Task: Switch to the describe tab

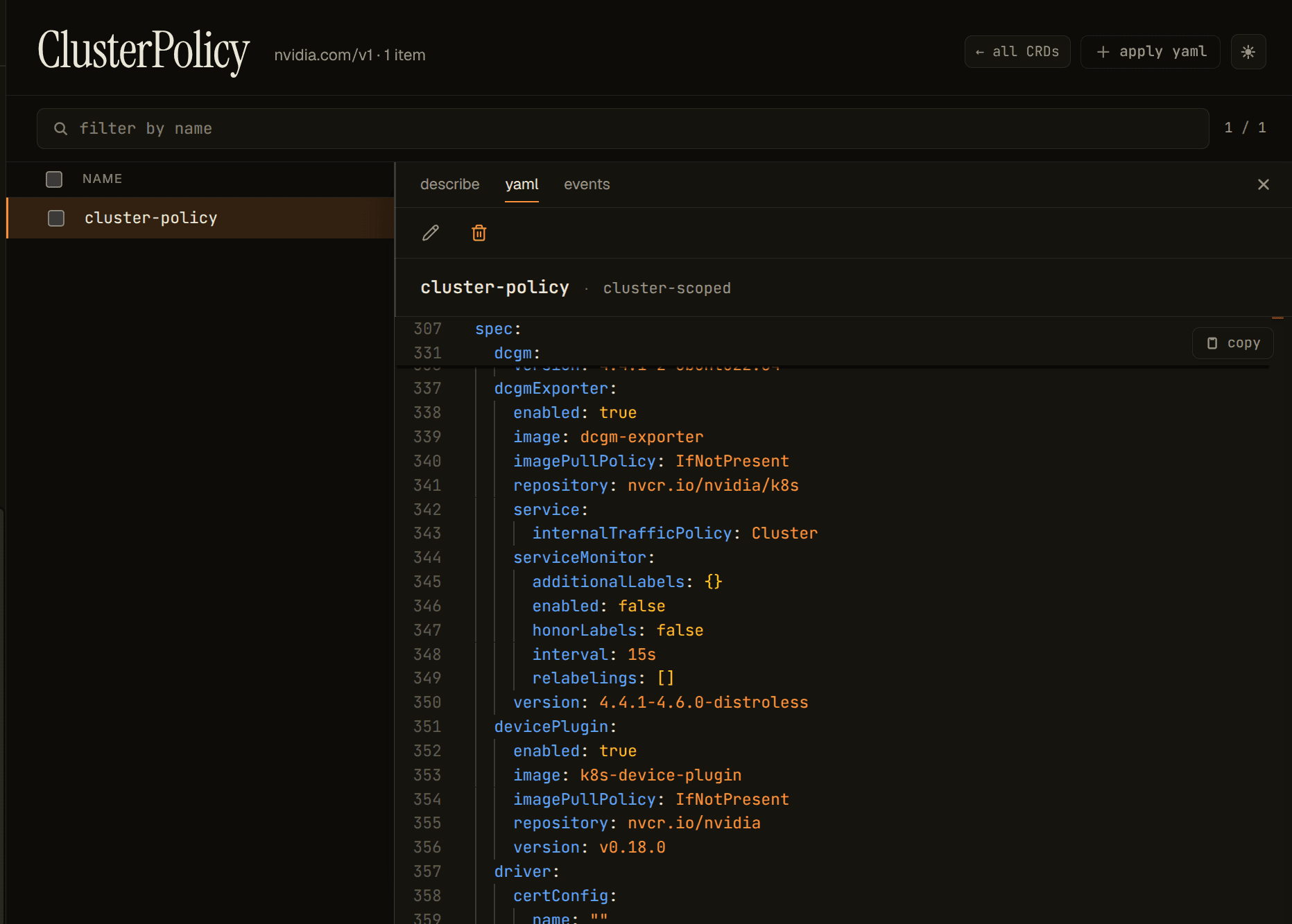Action: 450,184
